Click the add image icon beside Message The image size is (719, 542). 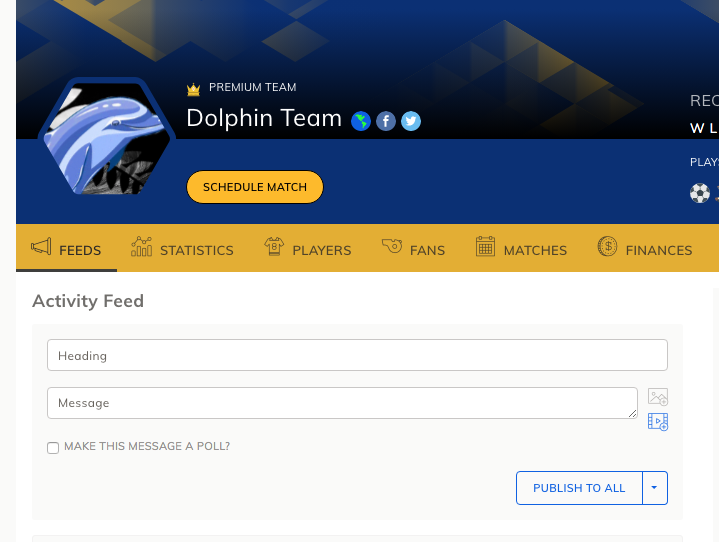click(658, 397)
